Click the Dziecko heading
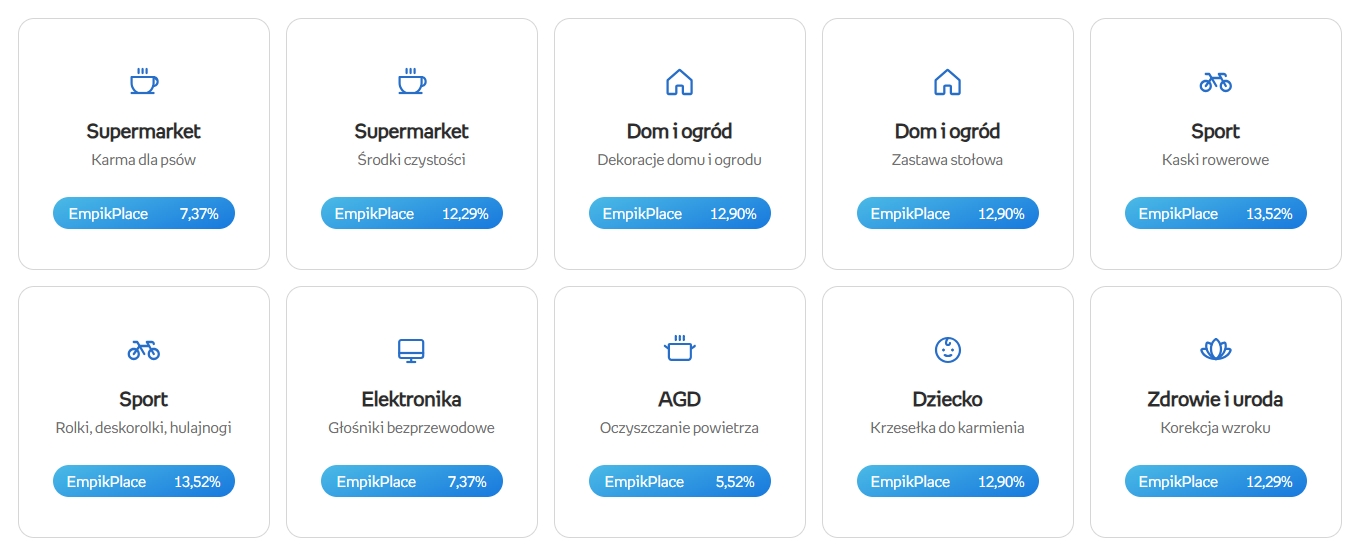Screen dimensions: 1366x560 [x=948, y=399]
